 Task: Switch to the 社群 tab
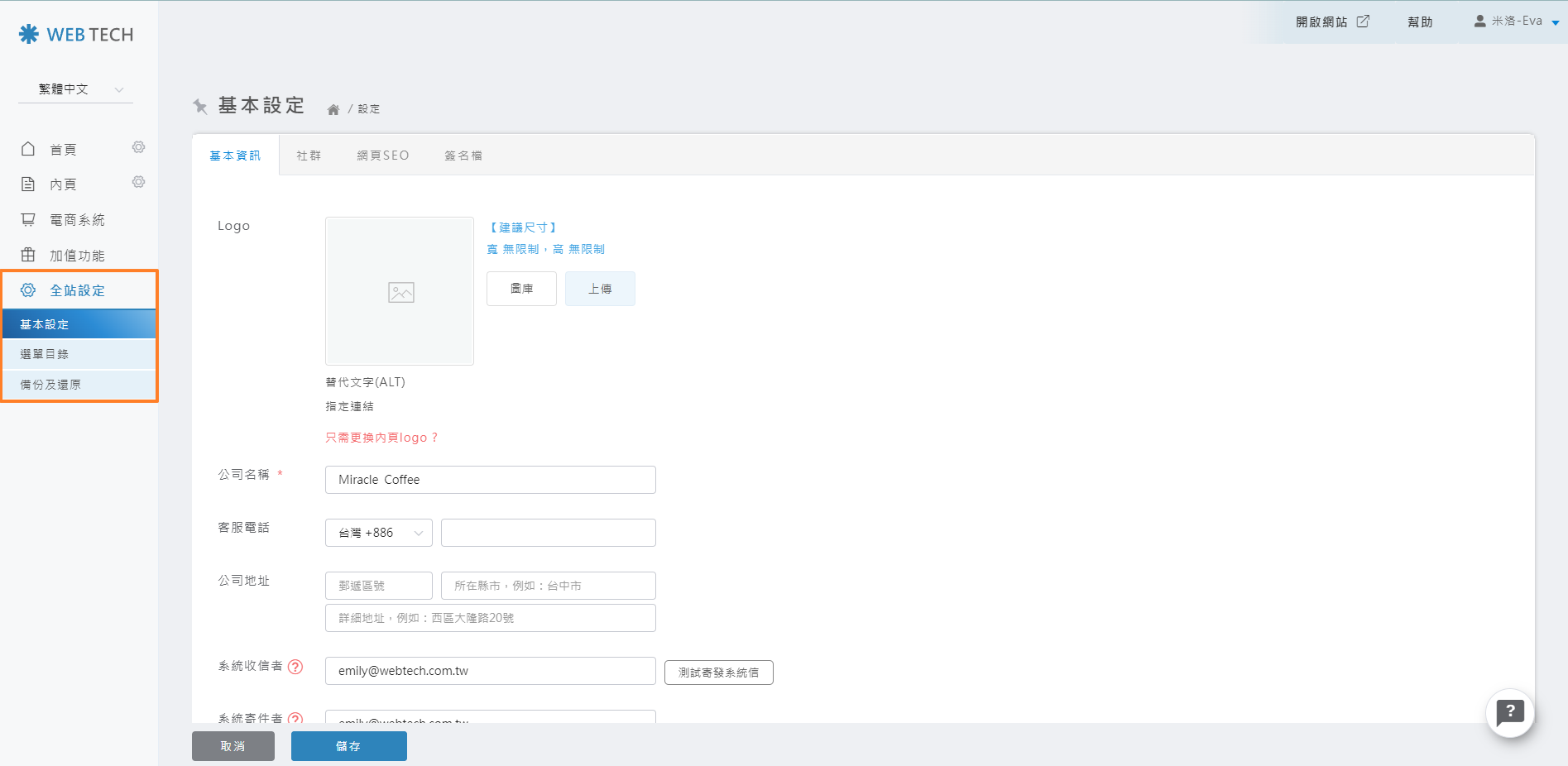309,156
